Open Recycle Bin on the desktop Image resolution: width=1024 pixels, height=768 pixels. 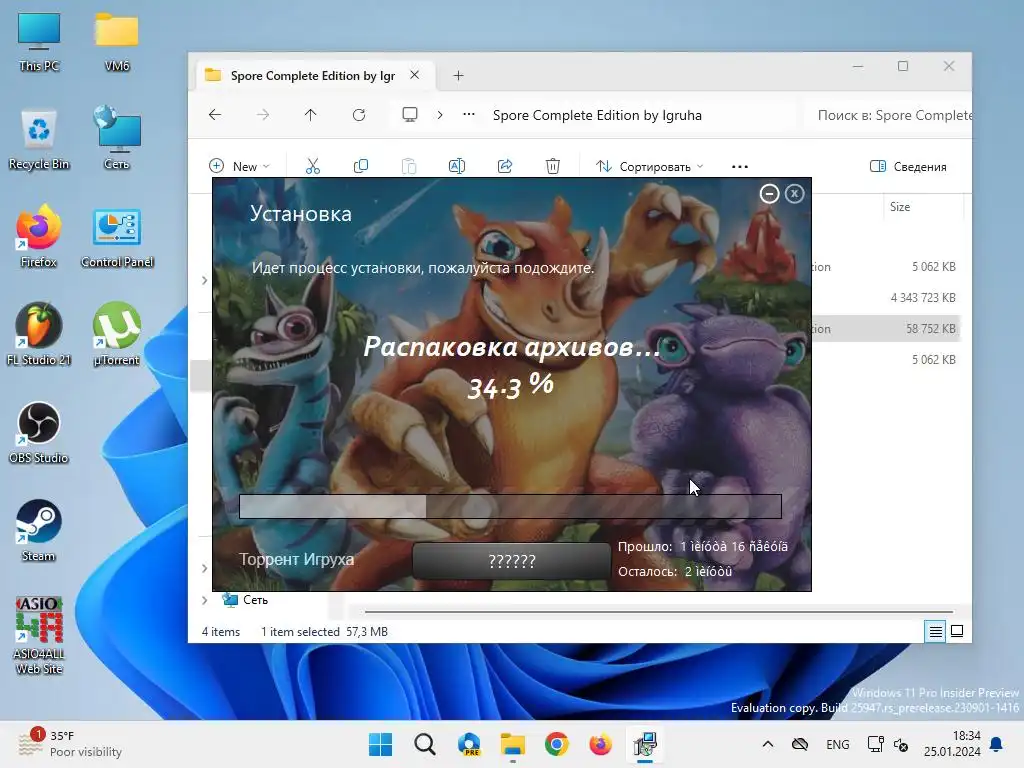(39, 138)
